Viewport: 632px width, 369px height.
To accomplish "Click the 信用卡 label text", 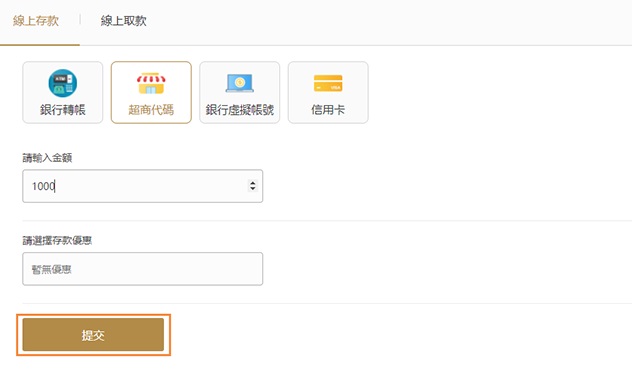I will click(328, 110).
